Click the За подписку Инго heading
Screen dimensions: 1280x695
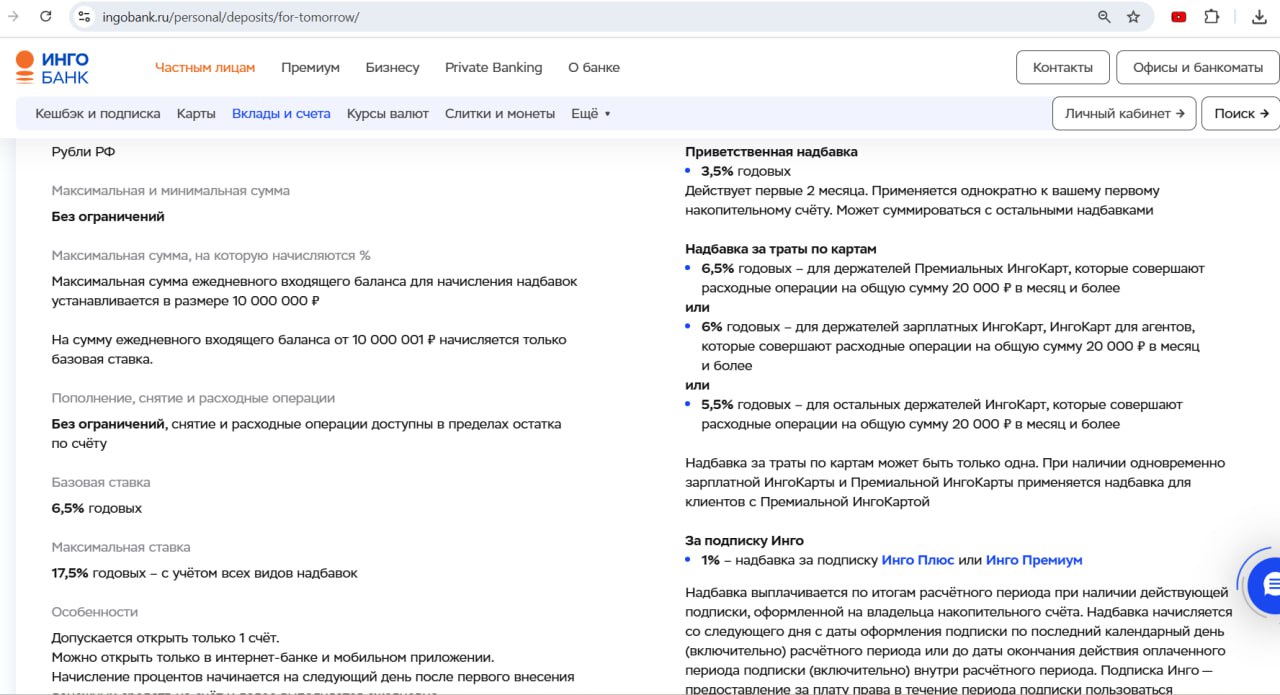click(x=744, y=541)
